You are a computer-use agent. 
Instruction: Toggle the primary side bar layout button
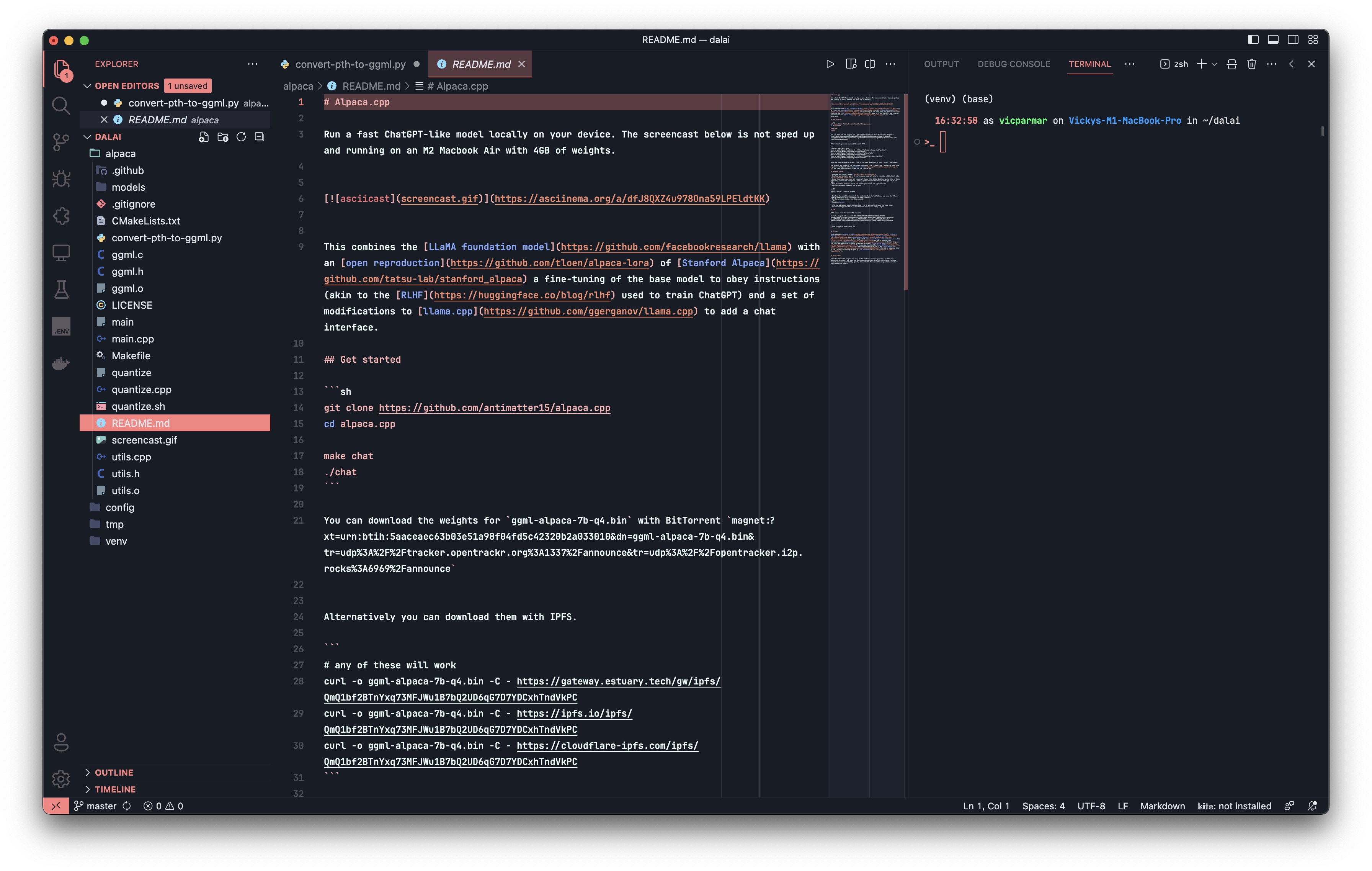(x=1253, y=39)
